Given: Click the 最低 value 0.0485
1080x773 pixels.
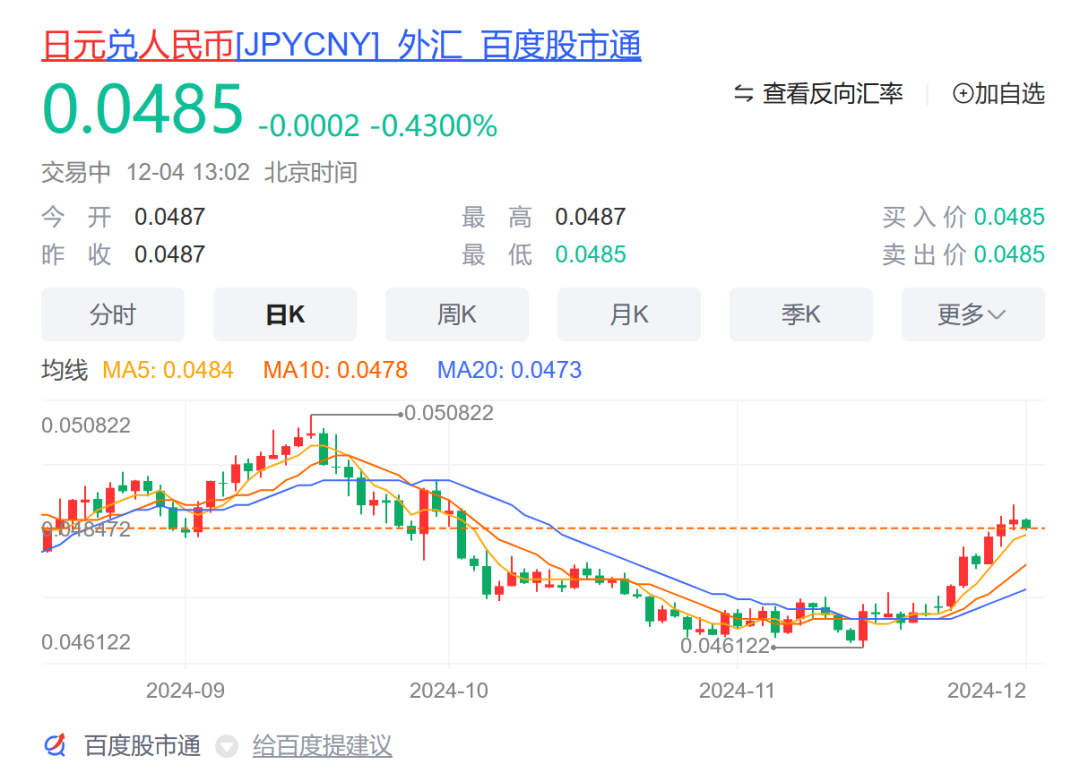Looking at the screenshot, I should pyautogui.click(x=590, y=254).
